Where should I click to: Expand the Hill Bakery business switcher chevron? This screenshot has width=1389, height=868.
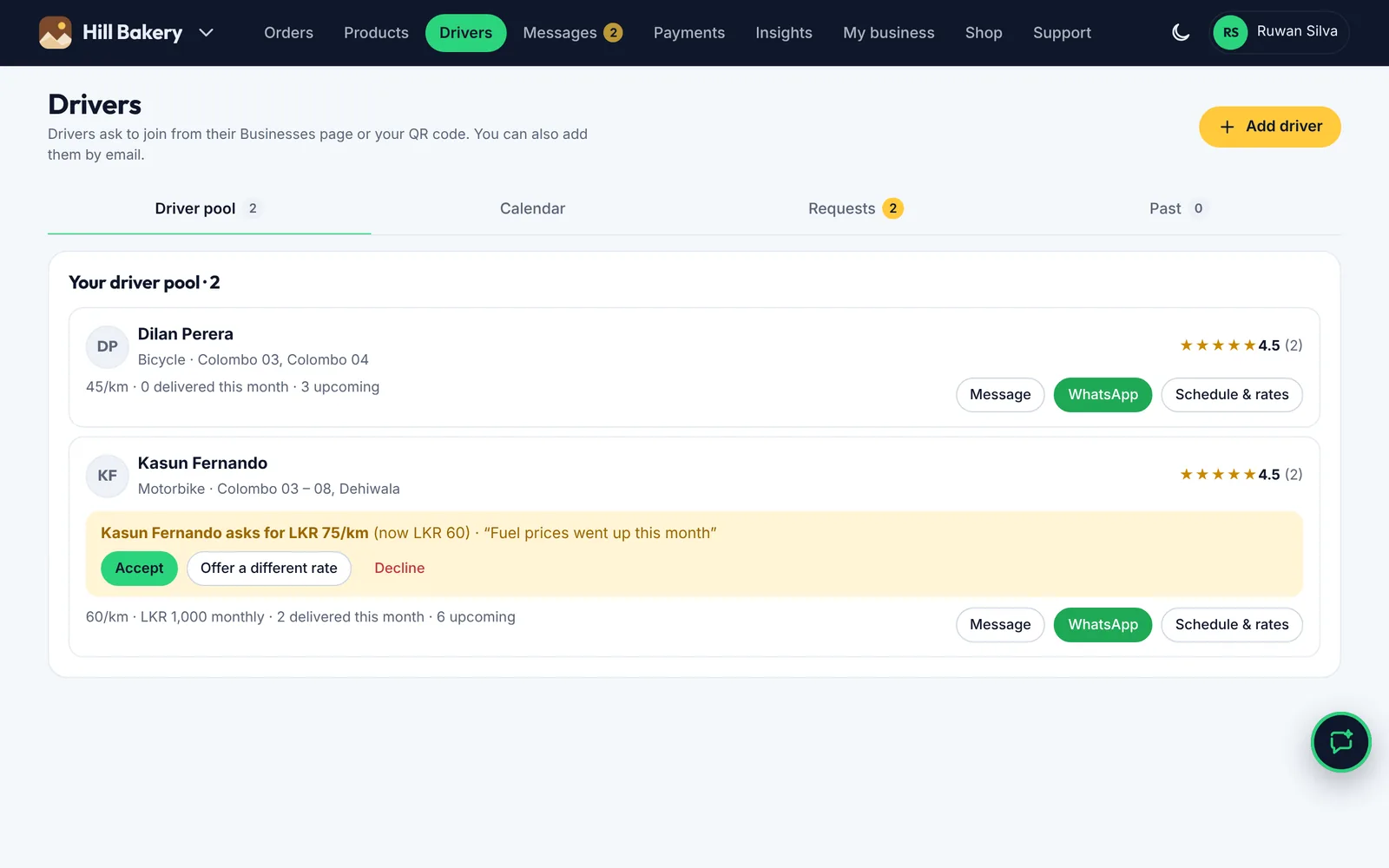(x=206, y=33)
